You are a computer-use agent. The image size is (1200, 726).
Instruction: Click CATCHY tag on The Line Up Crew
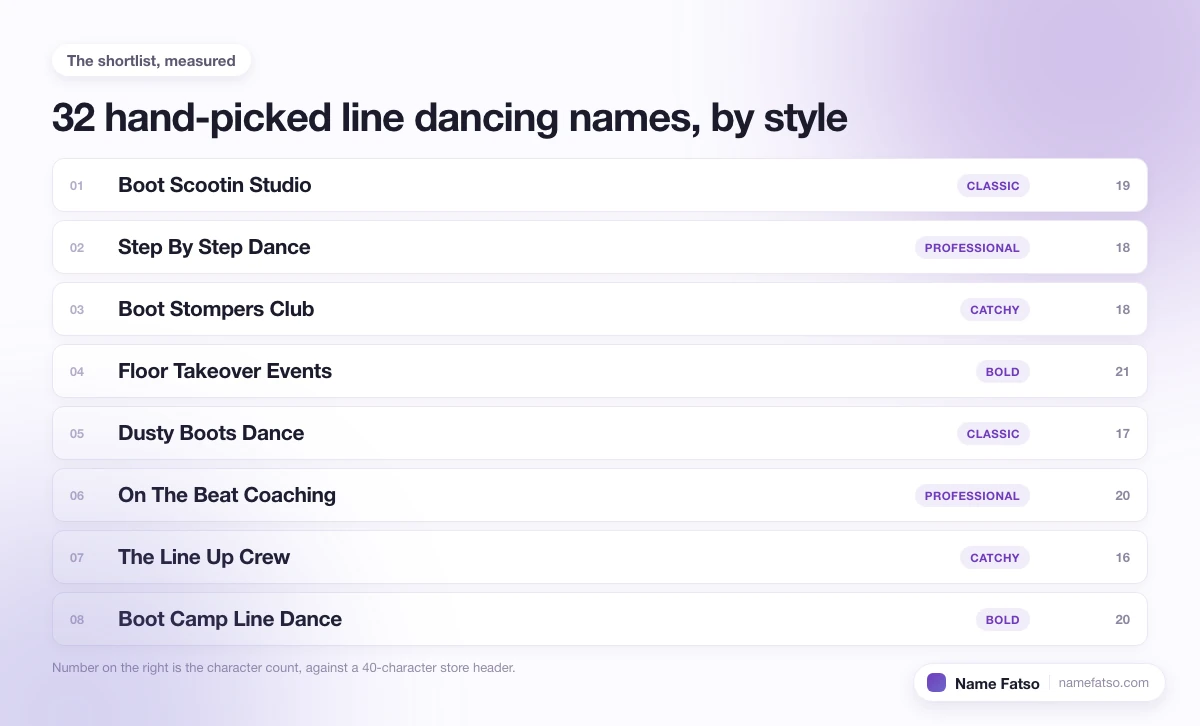(995, 558)
